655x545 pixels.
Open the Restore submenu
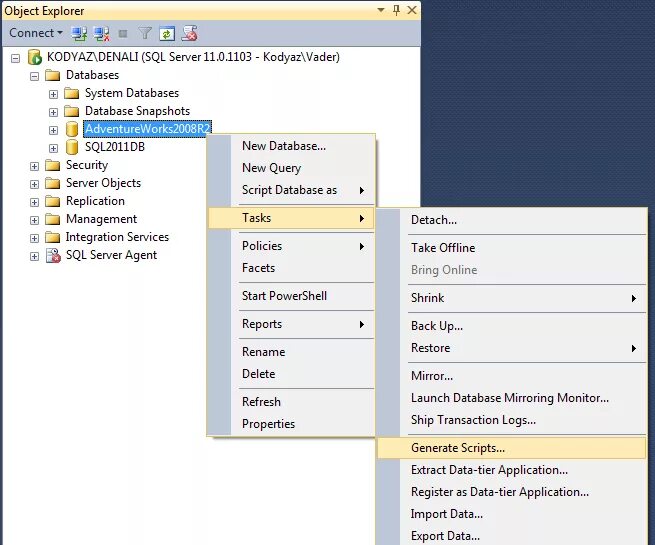512,348
